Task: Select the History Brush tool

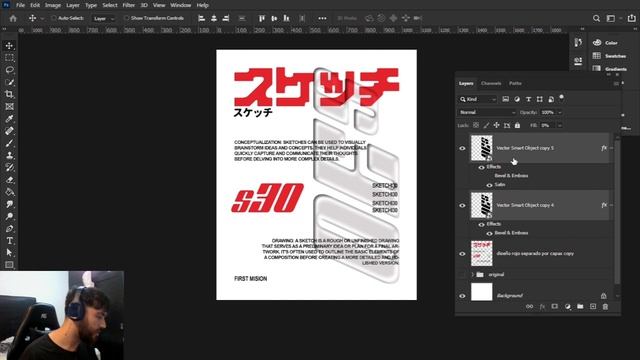Action: (x=9, y=167)
